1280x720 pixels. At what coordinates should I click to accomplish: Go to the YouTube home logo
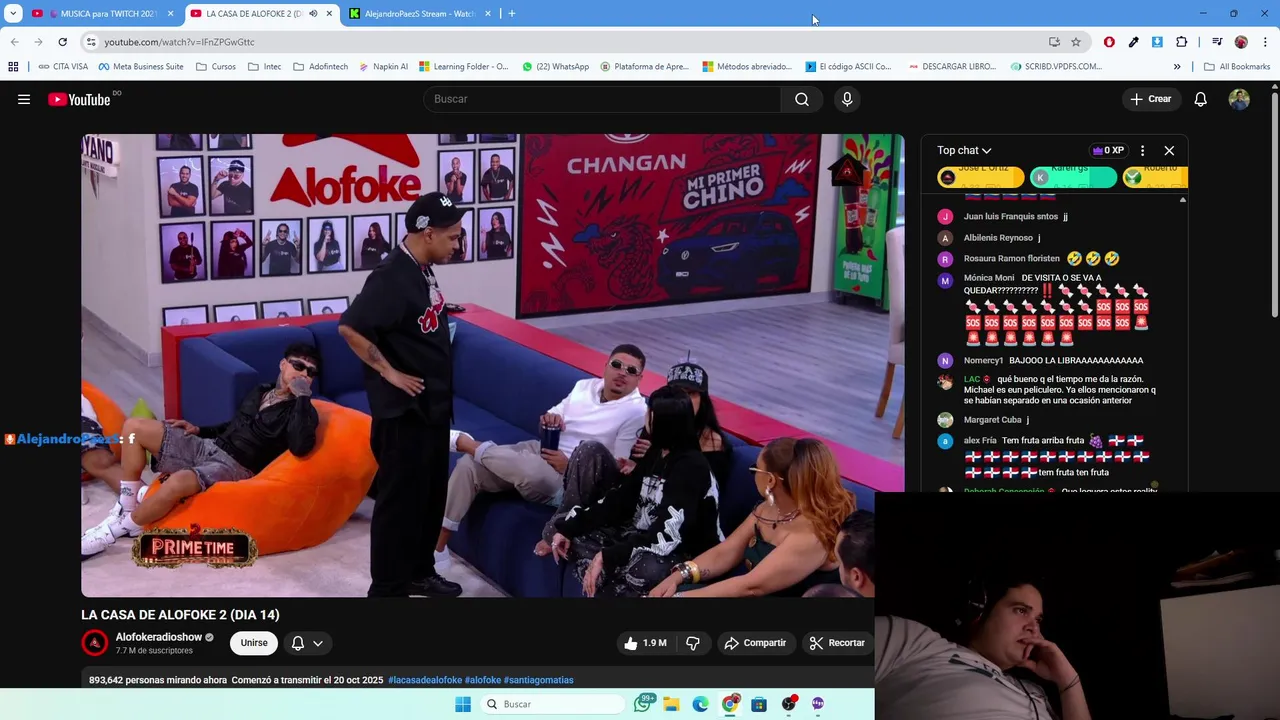pos(80,99)
